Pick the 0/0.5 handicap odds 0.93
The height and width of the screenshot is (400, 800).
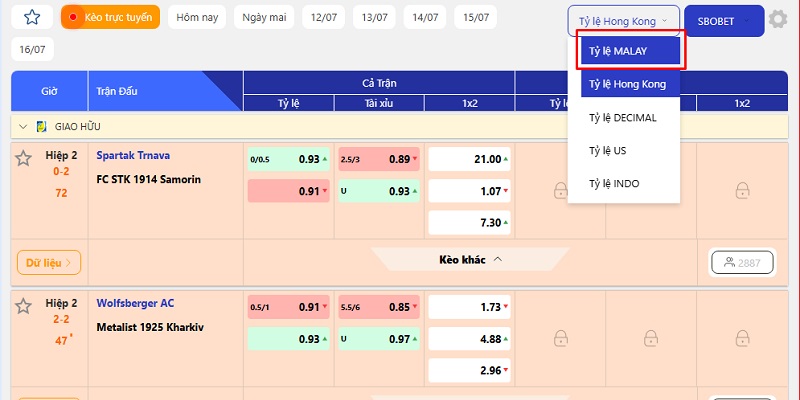[x=289, y=159]
